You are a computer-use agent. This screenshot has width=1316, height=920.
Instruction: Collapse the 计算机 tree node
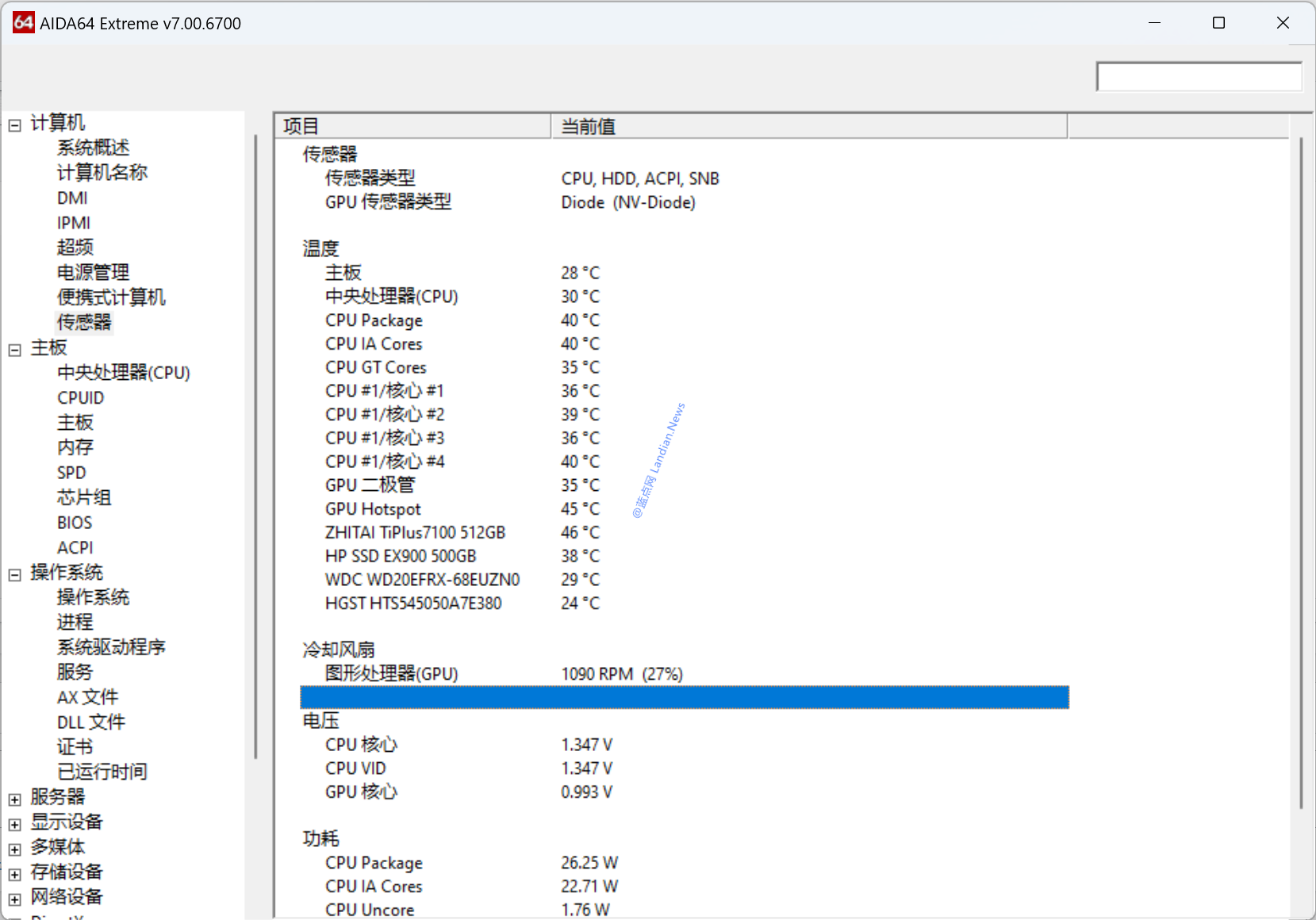point(14,125)
